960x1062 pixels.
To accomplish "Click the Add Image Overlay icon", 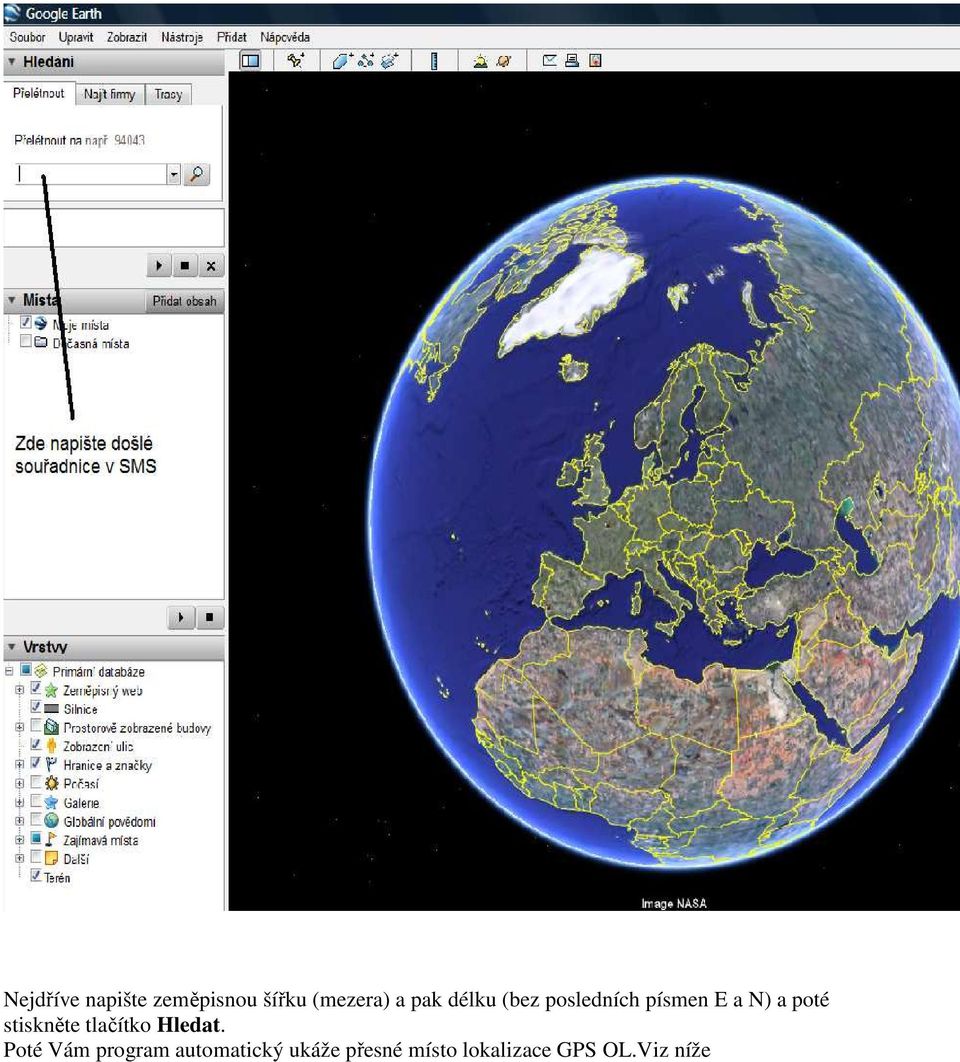I will click(390, 61).
